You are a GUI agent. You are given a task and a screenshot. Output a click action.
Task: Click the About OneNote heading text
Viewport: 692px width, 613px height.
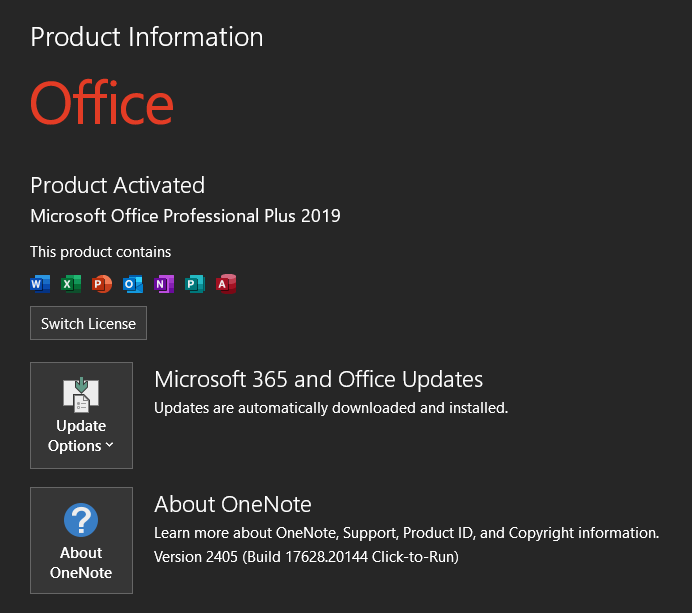coord(233,504)
